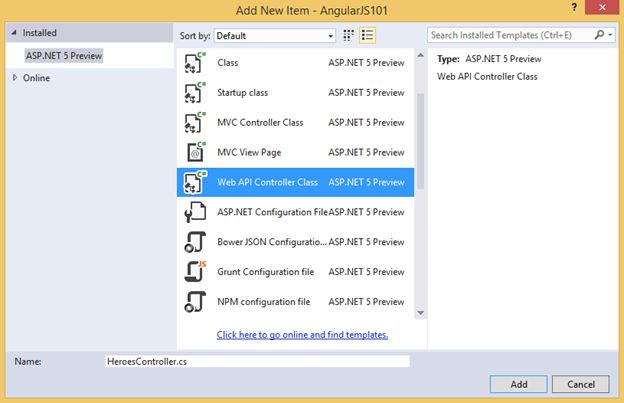This screenshot has width=624, height=403.
Task: Select ASP.NET 5 Preview in the tree
Action: coord(64,56)
